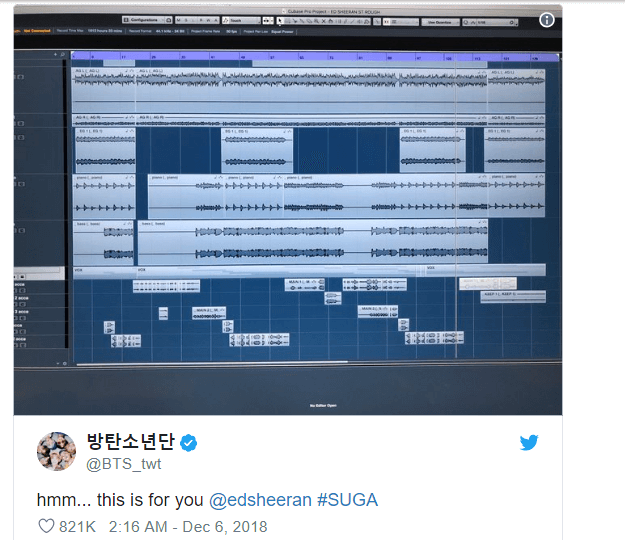The width and height of the screenshot is (625, 540).
Task: Open the Touch automation mode dropdown
Action: pyautogui.click(x=241, y=20)
